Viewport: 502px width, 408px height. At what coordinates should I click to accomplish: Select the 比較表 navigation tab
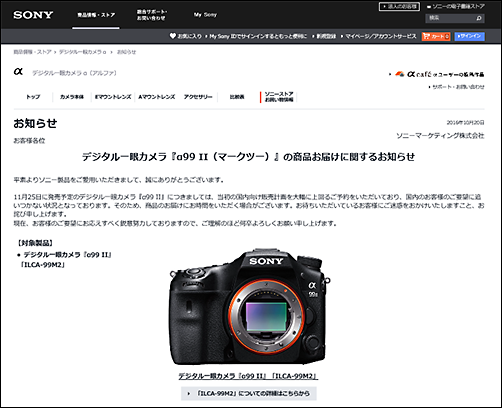[237, 97]
